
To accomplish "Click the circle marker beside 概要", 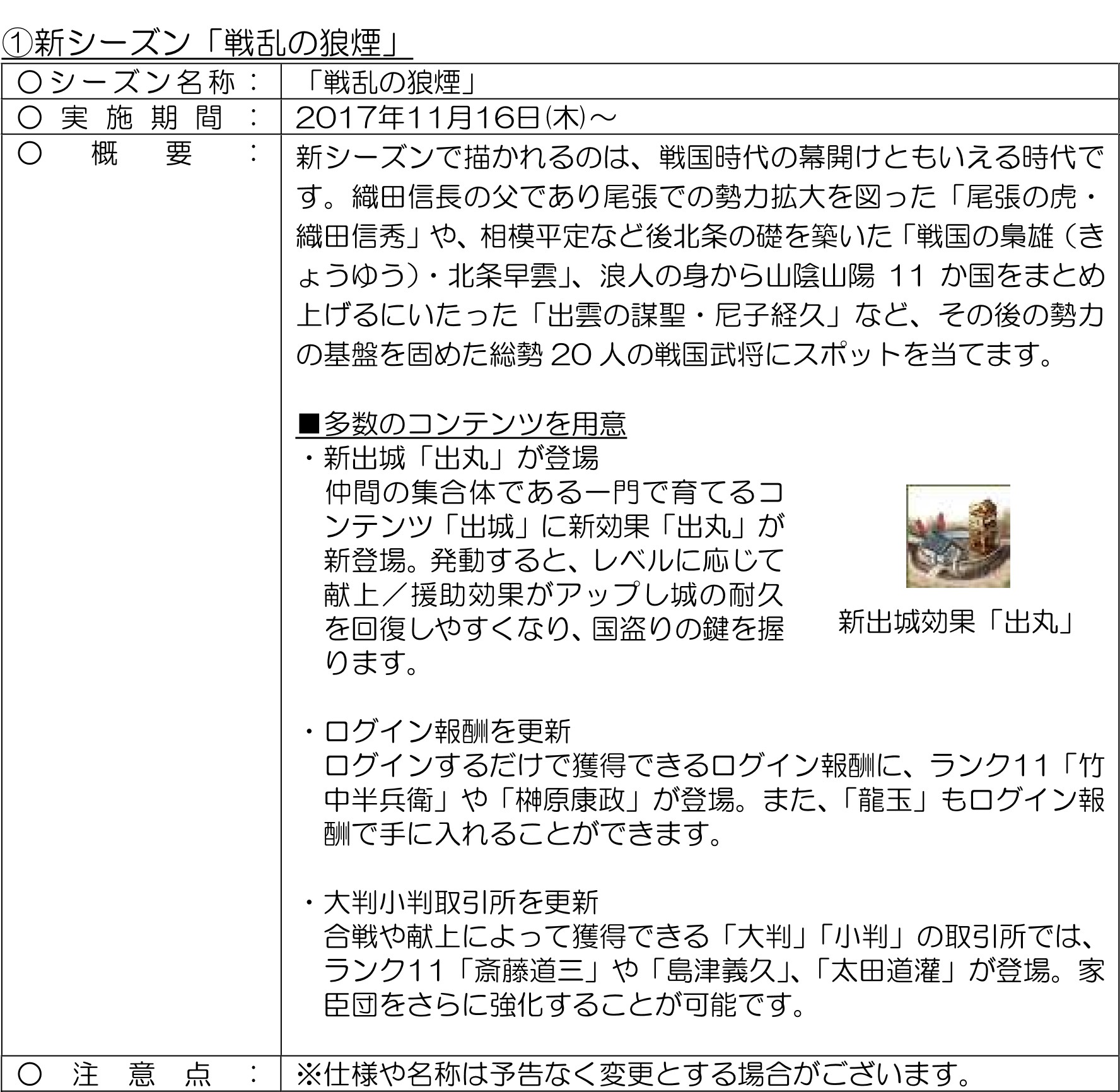I will pos(30,155).
